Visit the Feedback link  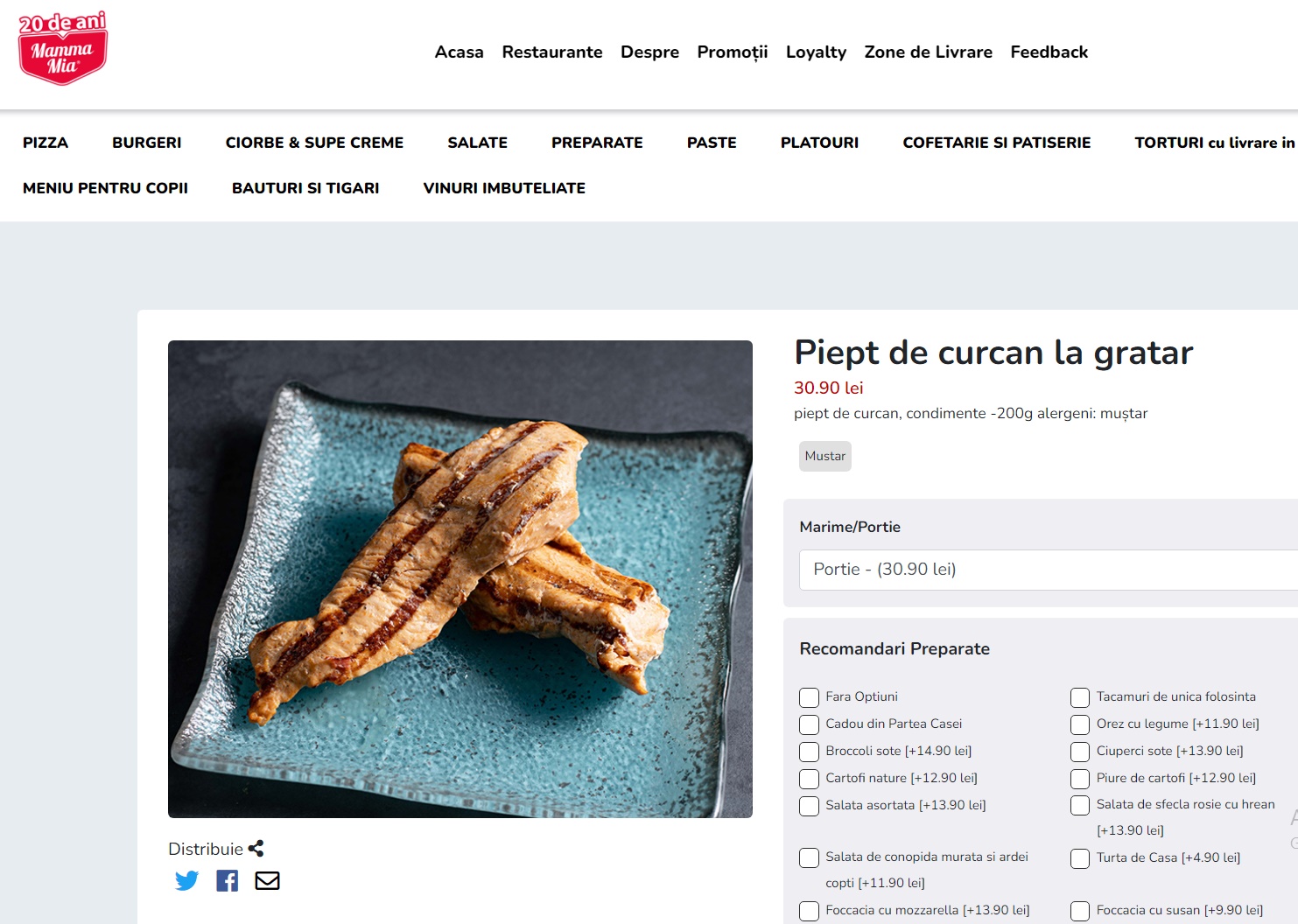click(1049, 52)
